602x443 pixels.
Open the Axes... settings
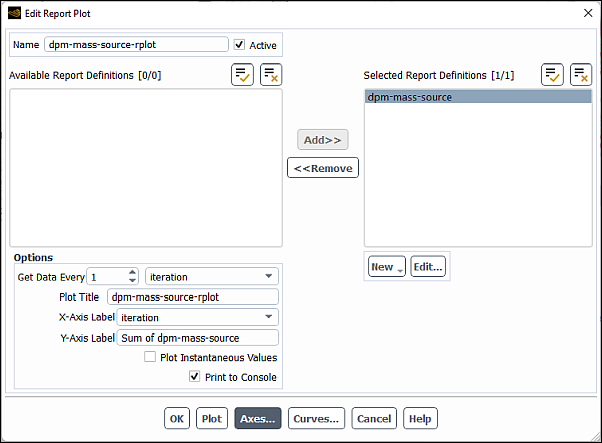[x=258, y=418]
